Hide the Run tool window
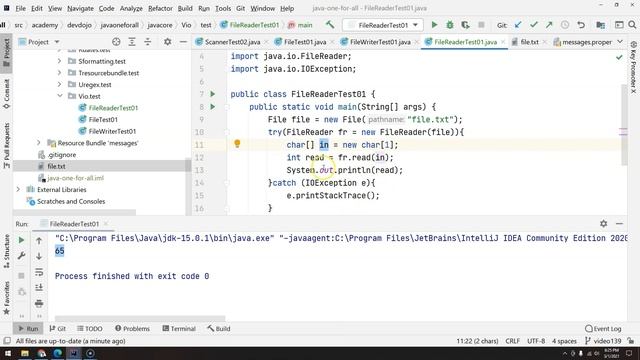The height and width of the screenshot is (360, 640). 619,224
